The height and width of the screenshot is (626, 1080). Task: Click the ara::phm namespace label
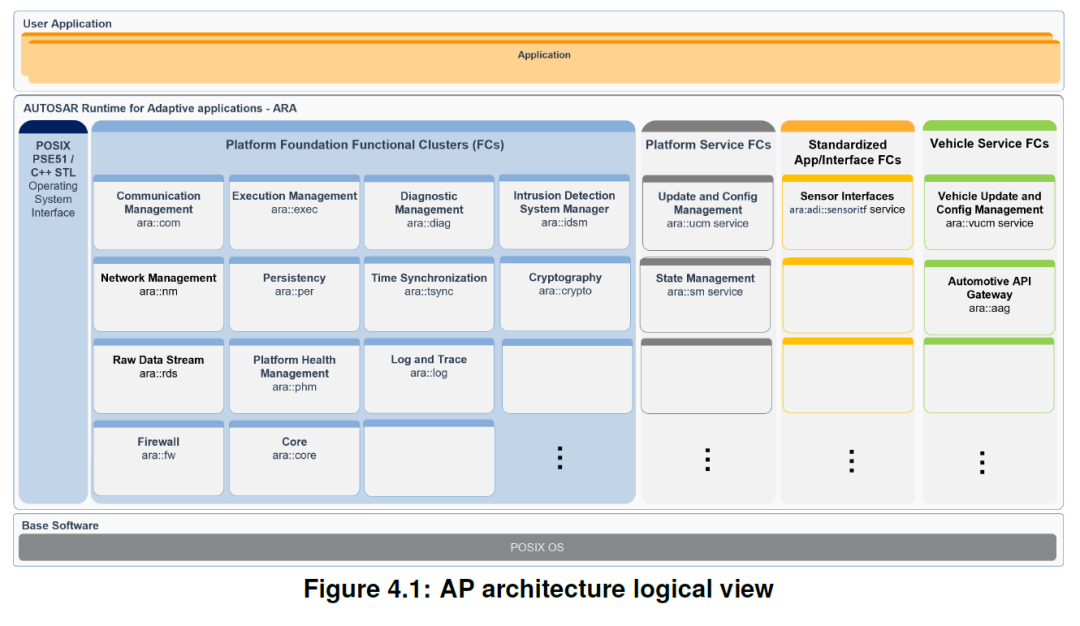(294, 387)
